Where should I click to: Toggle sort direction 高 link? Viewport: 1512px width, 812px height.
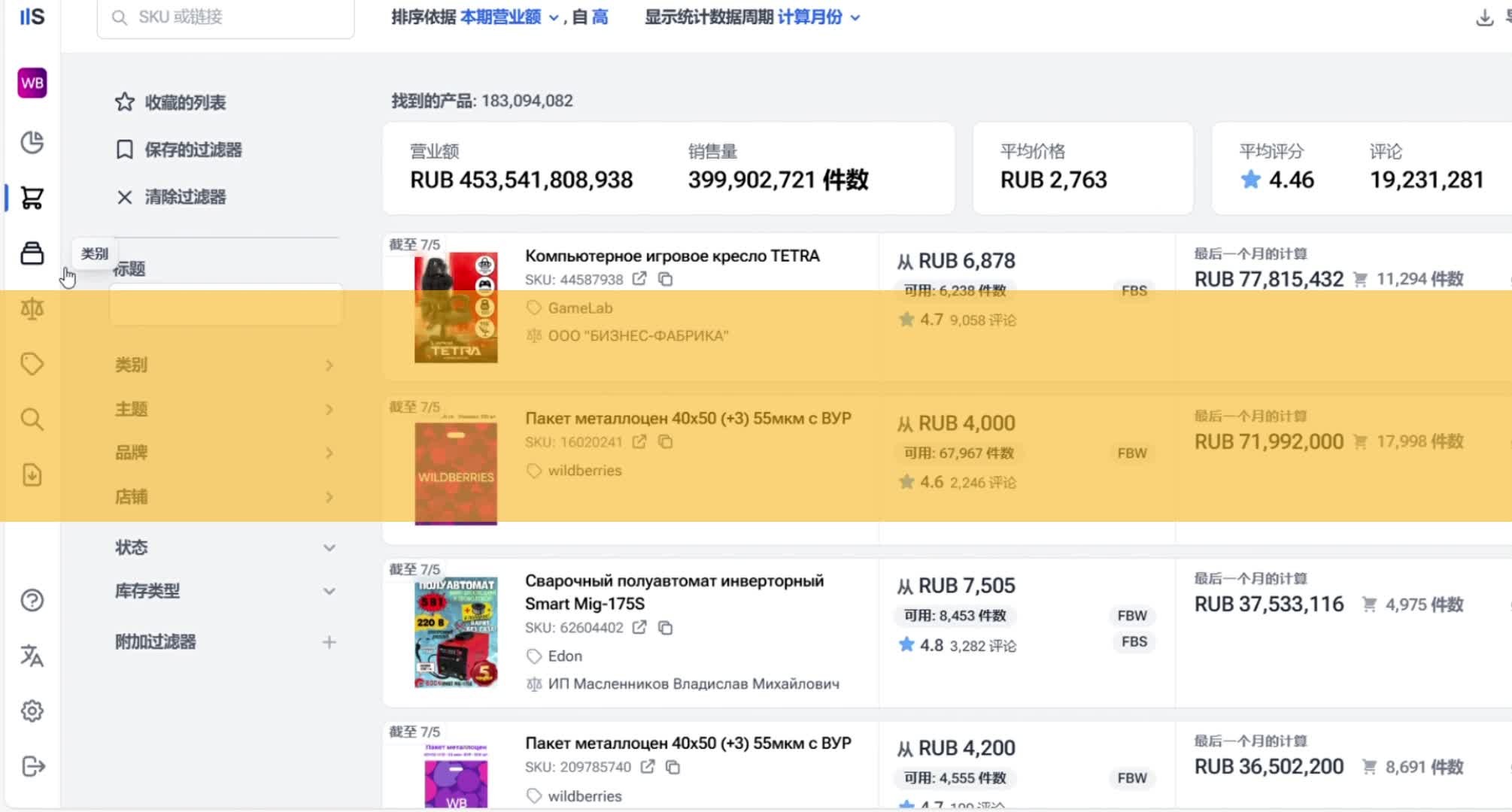[600, 17]
